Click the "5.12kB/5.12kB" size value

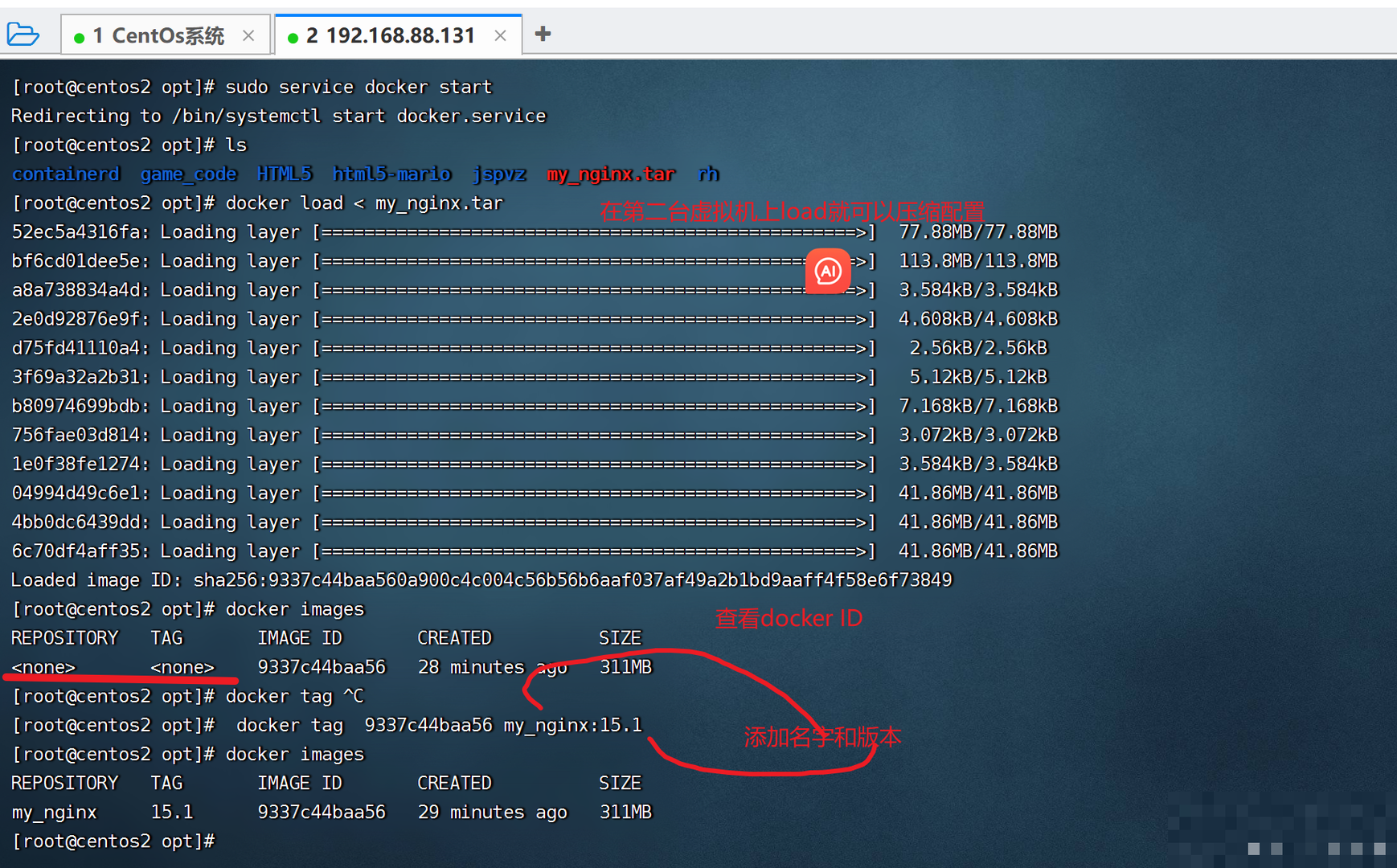tap(978, 376)
